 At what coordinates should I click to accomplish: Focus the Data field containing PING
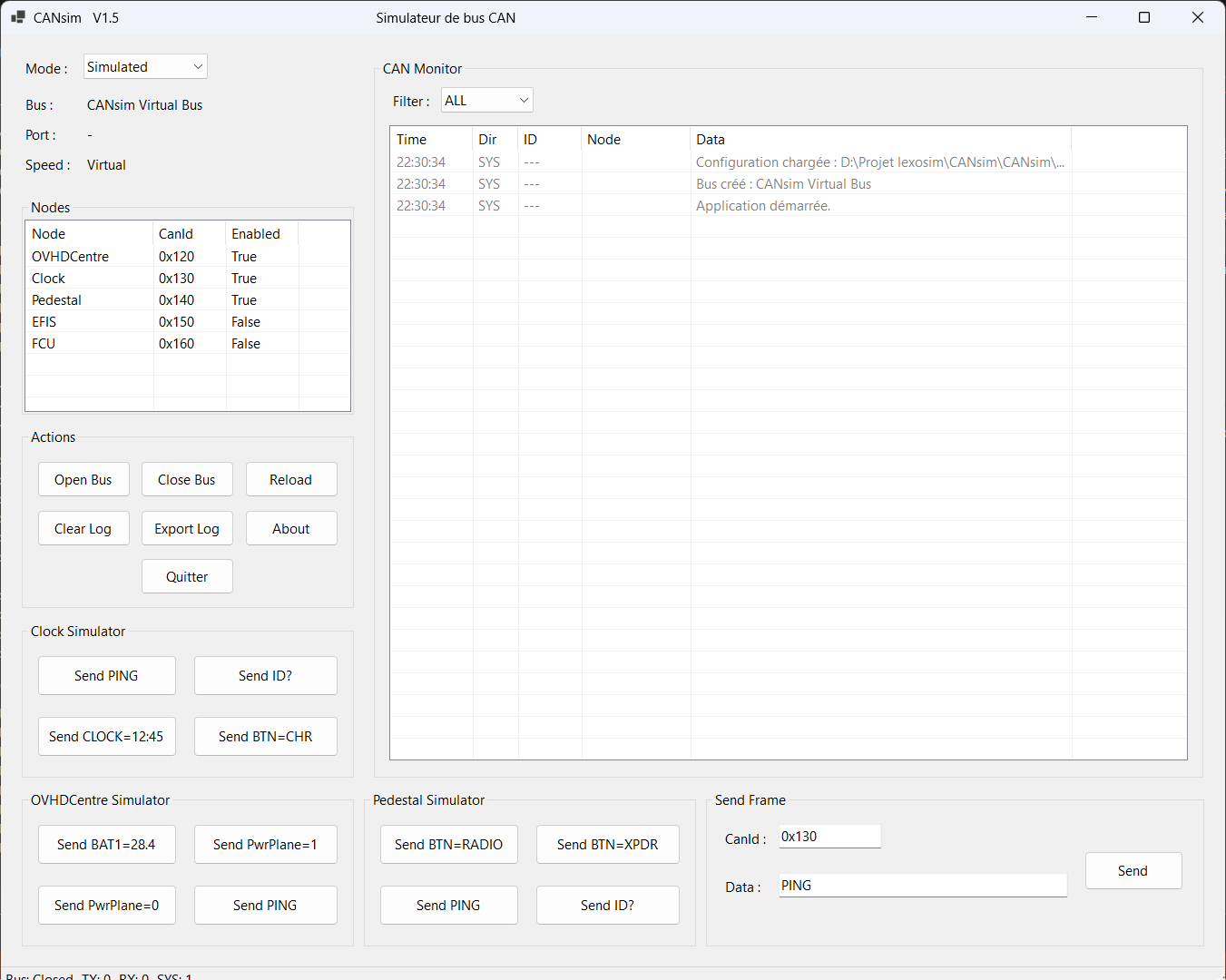coord(922,886)
